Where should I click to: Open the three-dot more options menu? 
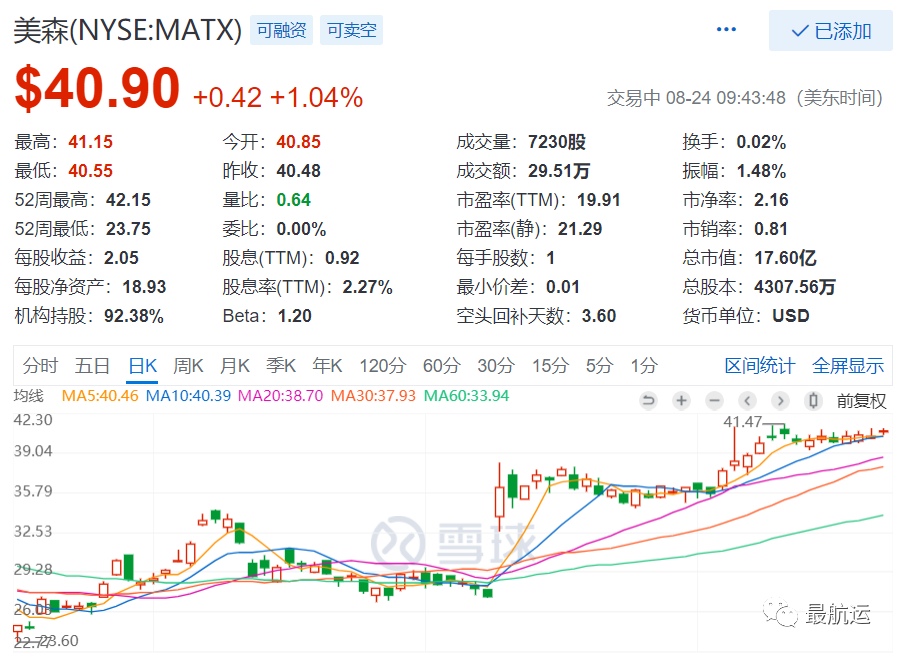726,29
